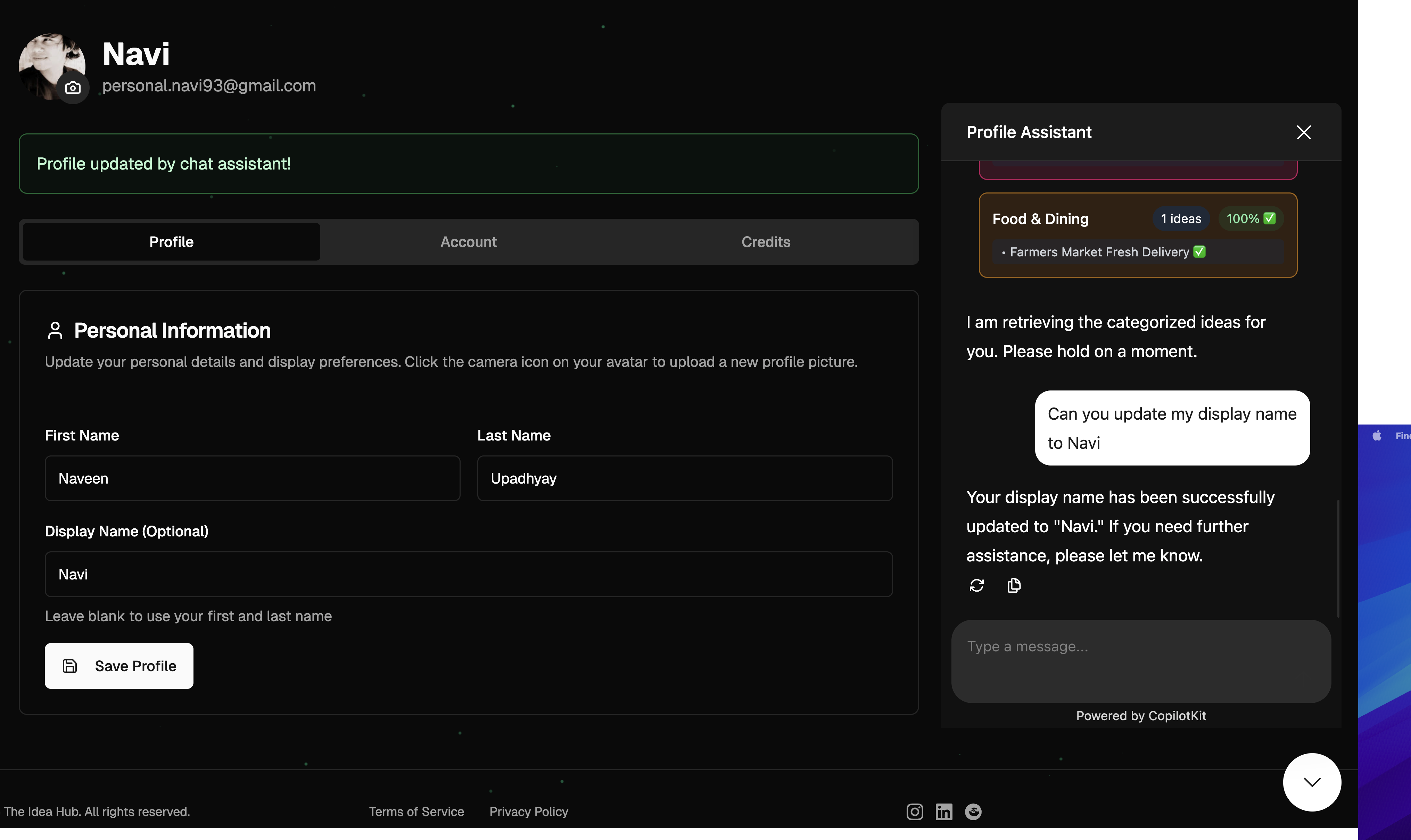Click the Display Name input field

(x=468, y=574)
